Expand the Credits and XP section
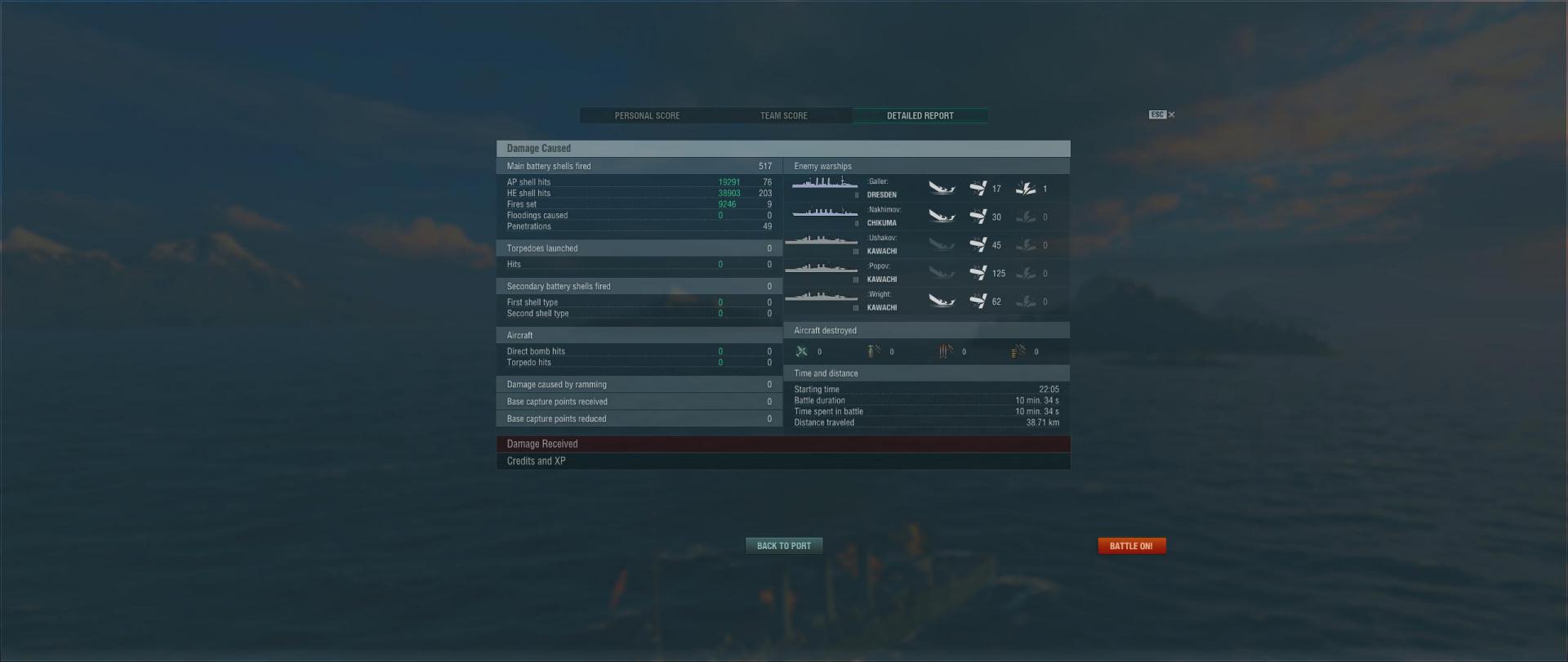This screenshot has height=662, width=1568. (783, 461)
